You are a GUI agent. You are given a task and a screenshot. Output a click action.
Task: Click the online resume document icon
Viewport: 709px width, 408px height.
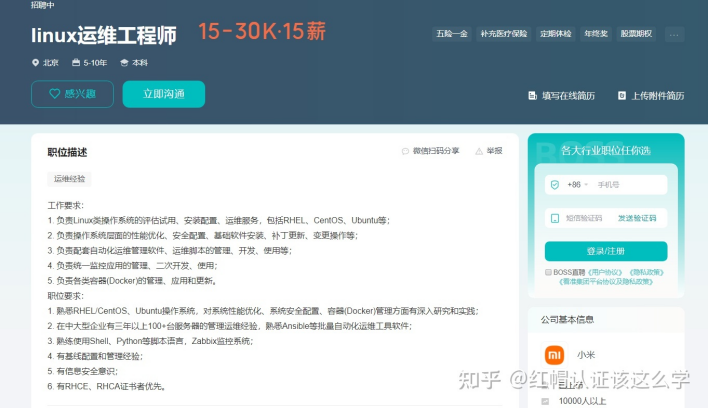point(532,96)
